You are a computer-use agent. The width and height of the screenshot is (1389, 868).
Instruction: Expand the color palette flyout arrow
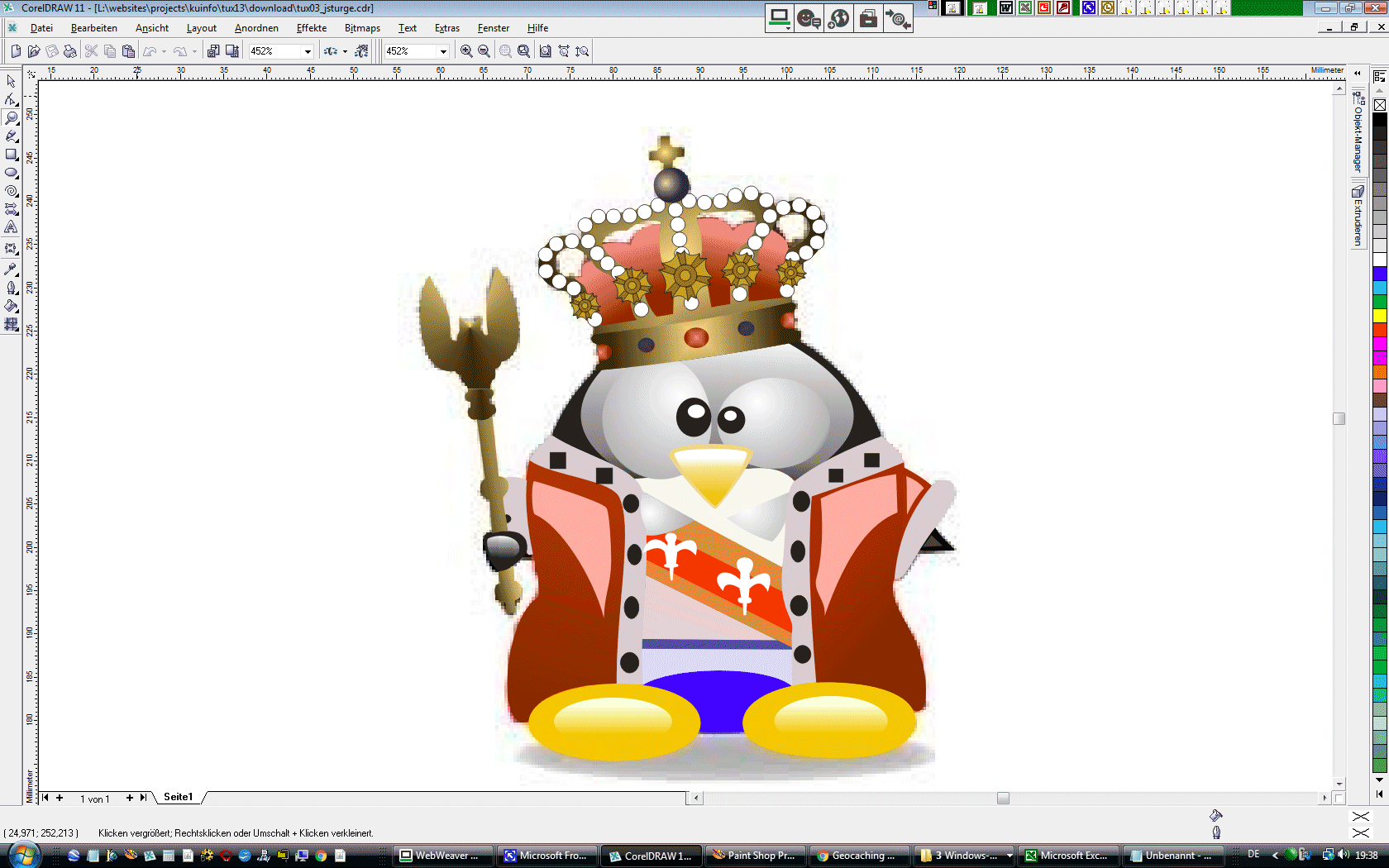(1379, 794)
